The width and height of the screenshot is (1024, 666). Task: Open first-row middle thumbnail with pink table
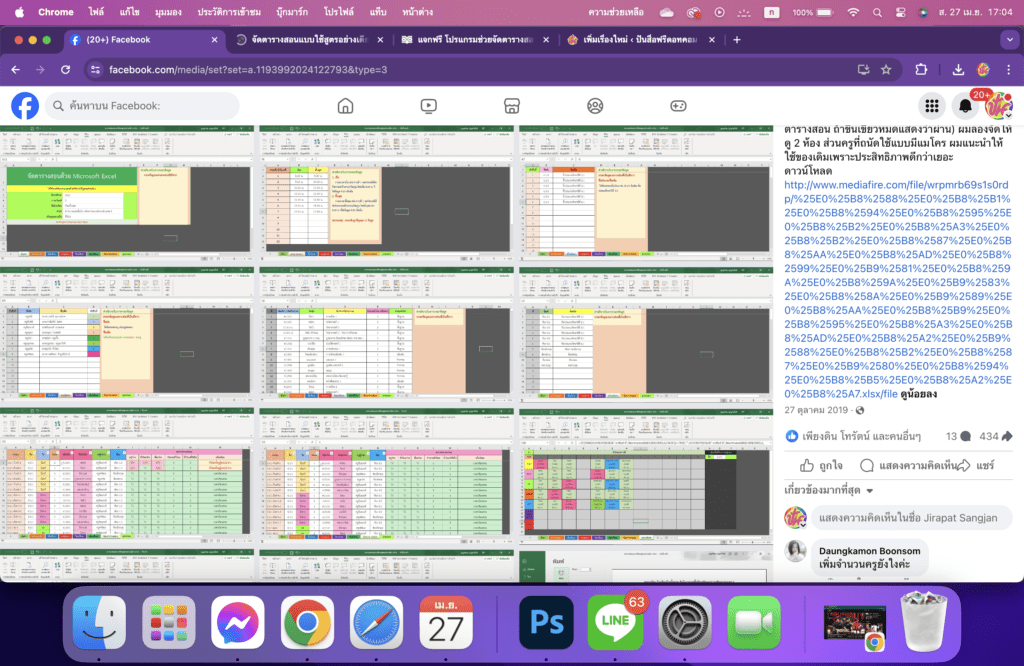click(385, 194)
